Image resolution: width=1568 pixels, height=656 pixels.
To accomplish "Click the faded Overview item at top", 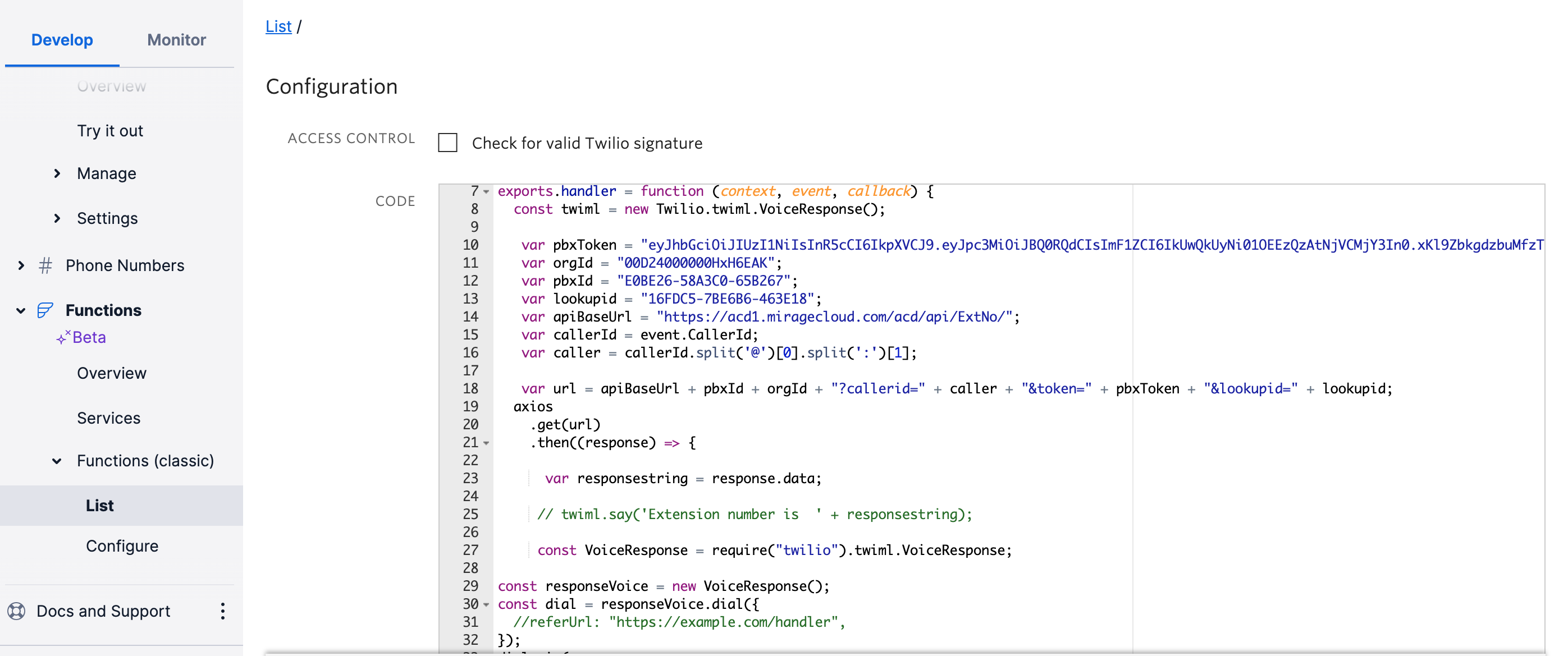I will (x=111, y=86).
